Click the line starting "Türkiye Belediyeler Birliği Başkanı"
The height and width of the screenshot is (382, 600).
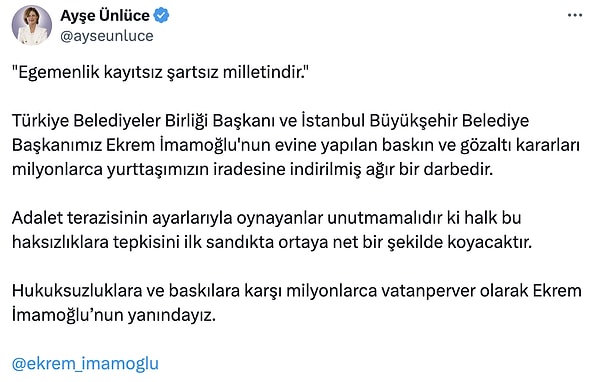270,121
